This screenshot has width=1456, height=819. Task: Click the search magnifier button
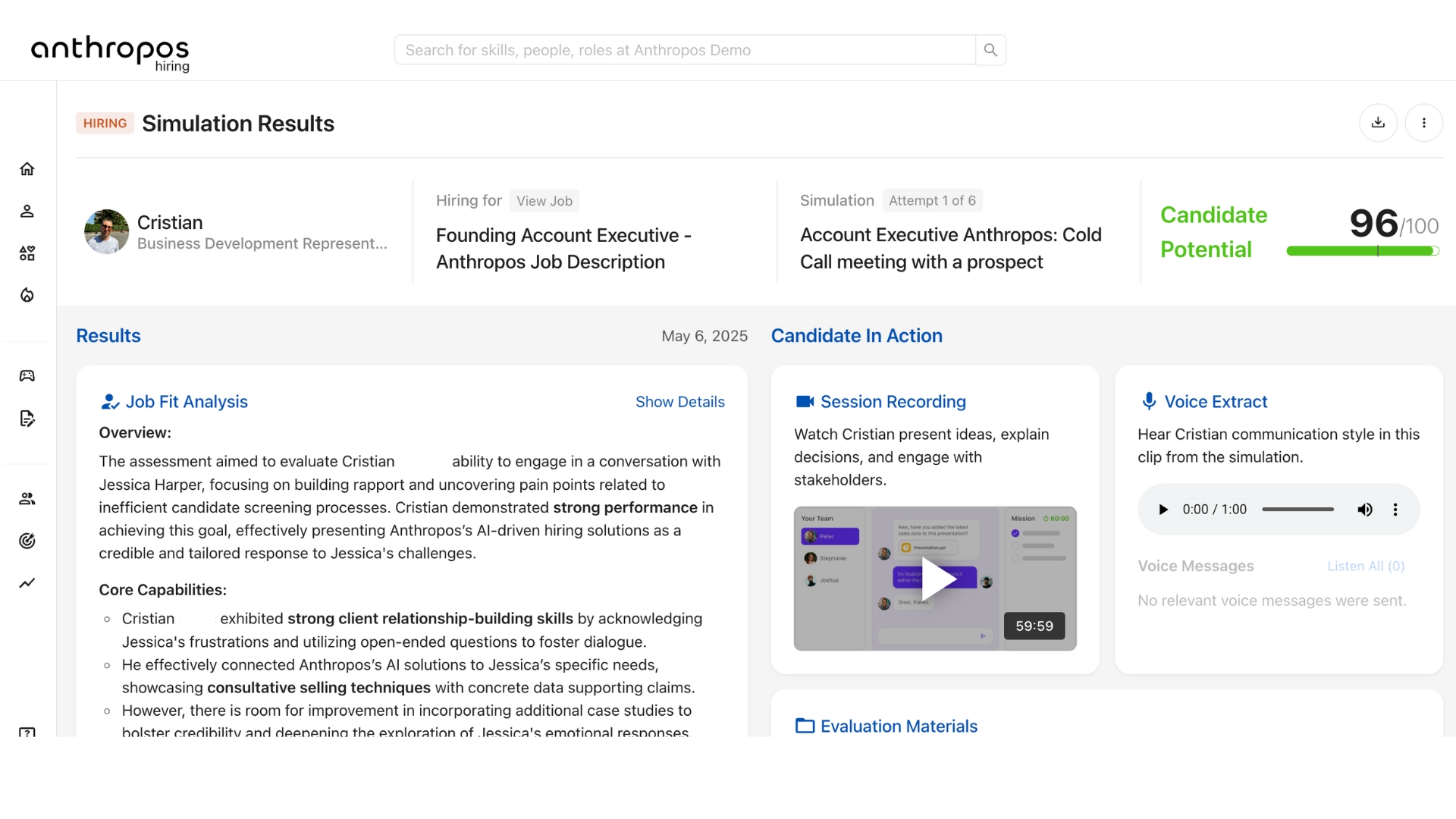990,50
